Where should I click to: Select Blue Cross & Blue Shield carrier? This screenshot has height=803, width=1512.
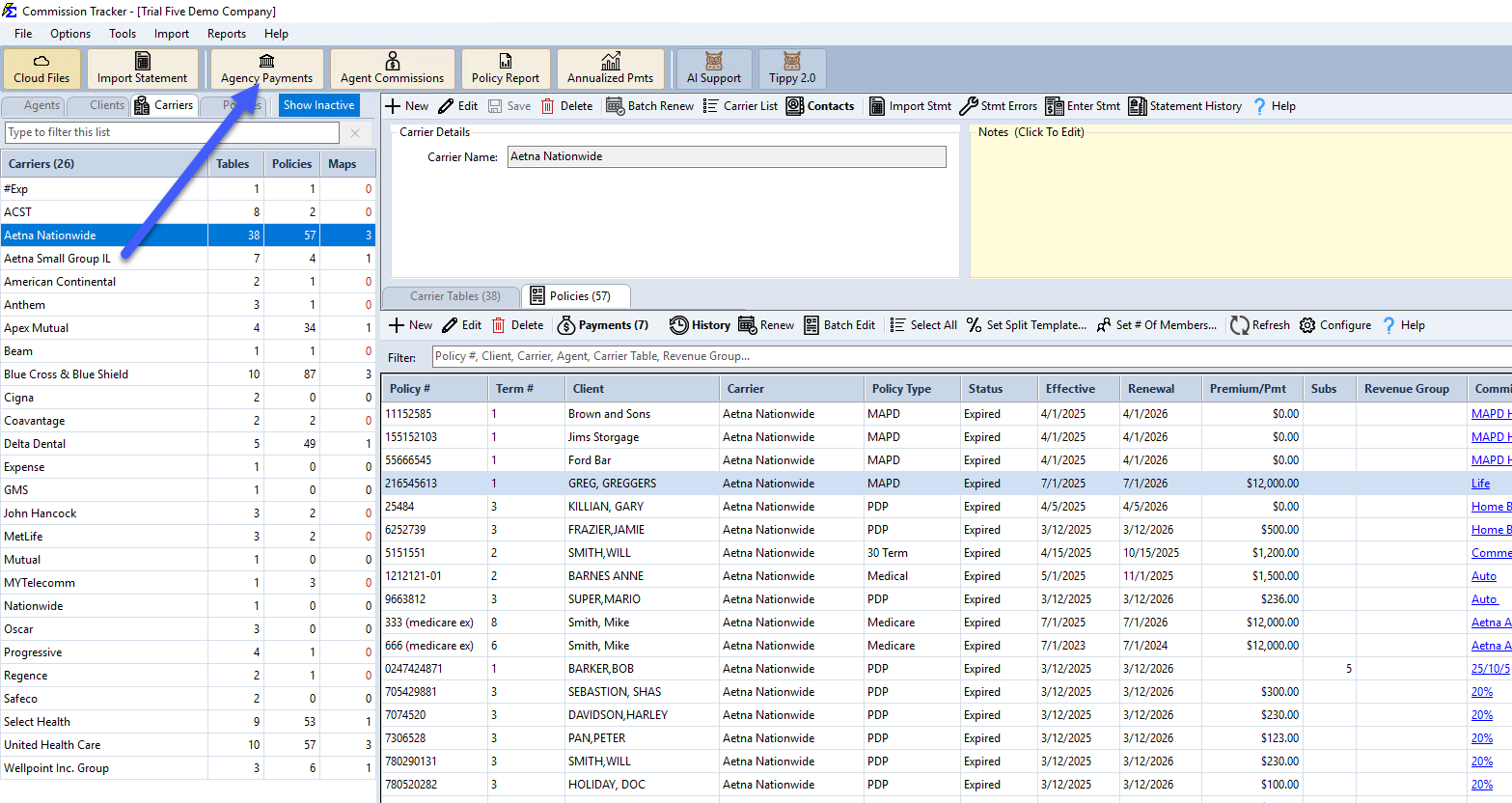(x=188, y=374)
